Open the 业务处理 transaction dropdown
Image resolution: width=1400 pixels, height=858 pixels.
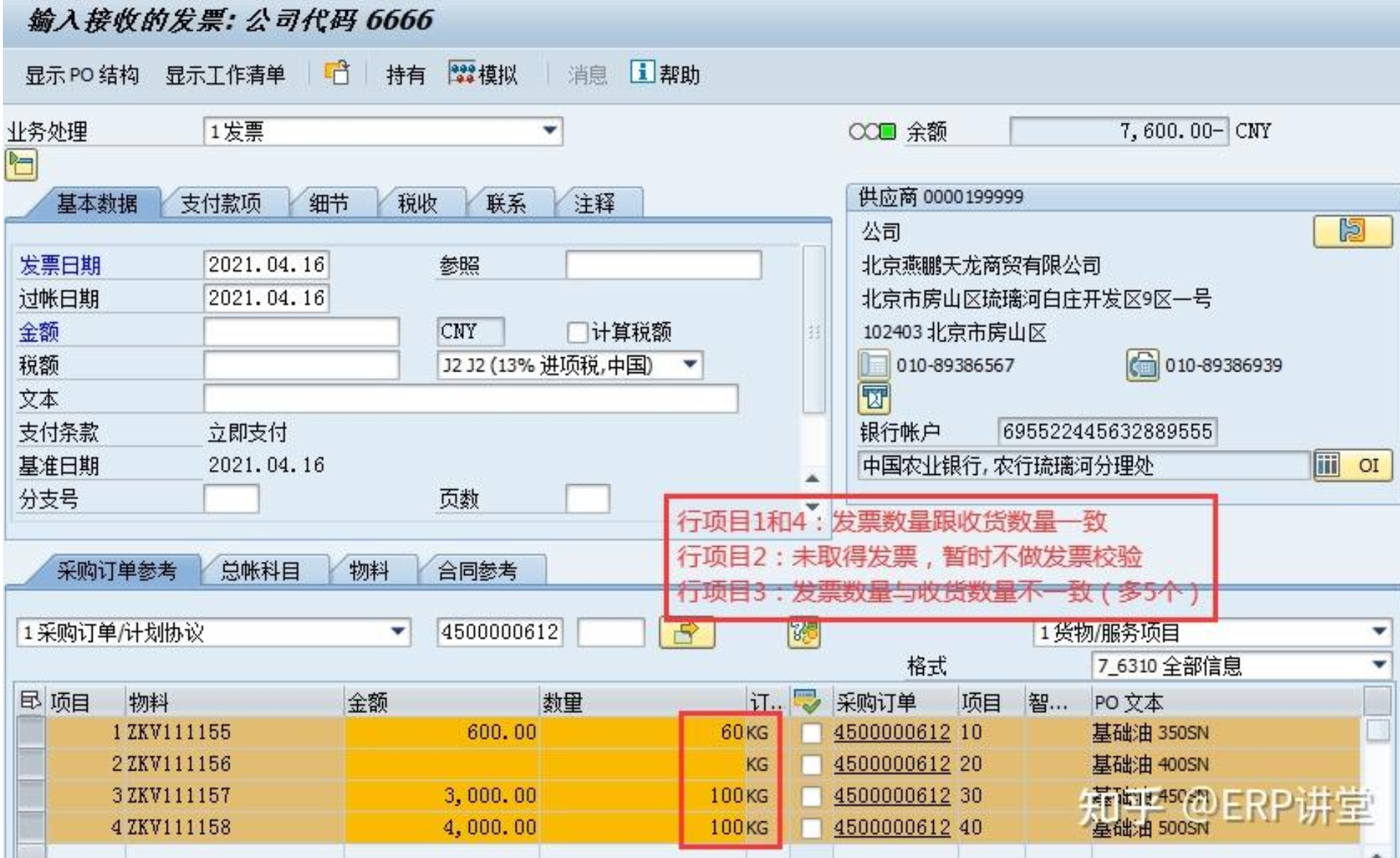click(549, 131)
